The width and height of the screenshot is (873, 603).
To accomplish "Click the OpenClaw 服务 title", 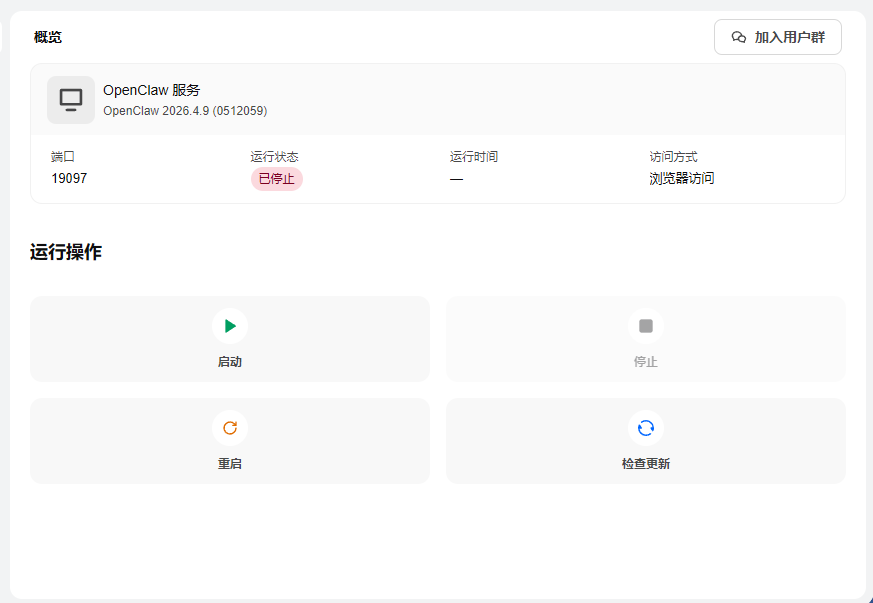I will pos(151,90).
